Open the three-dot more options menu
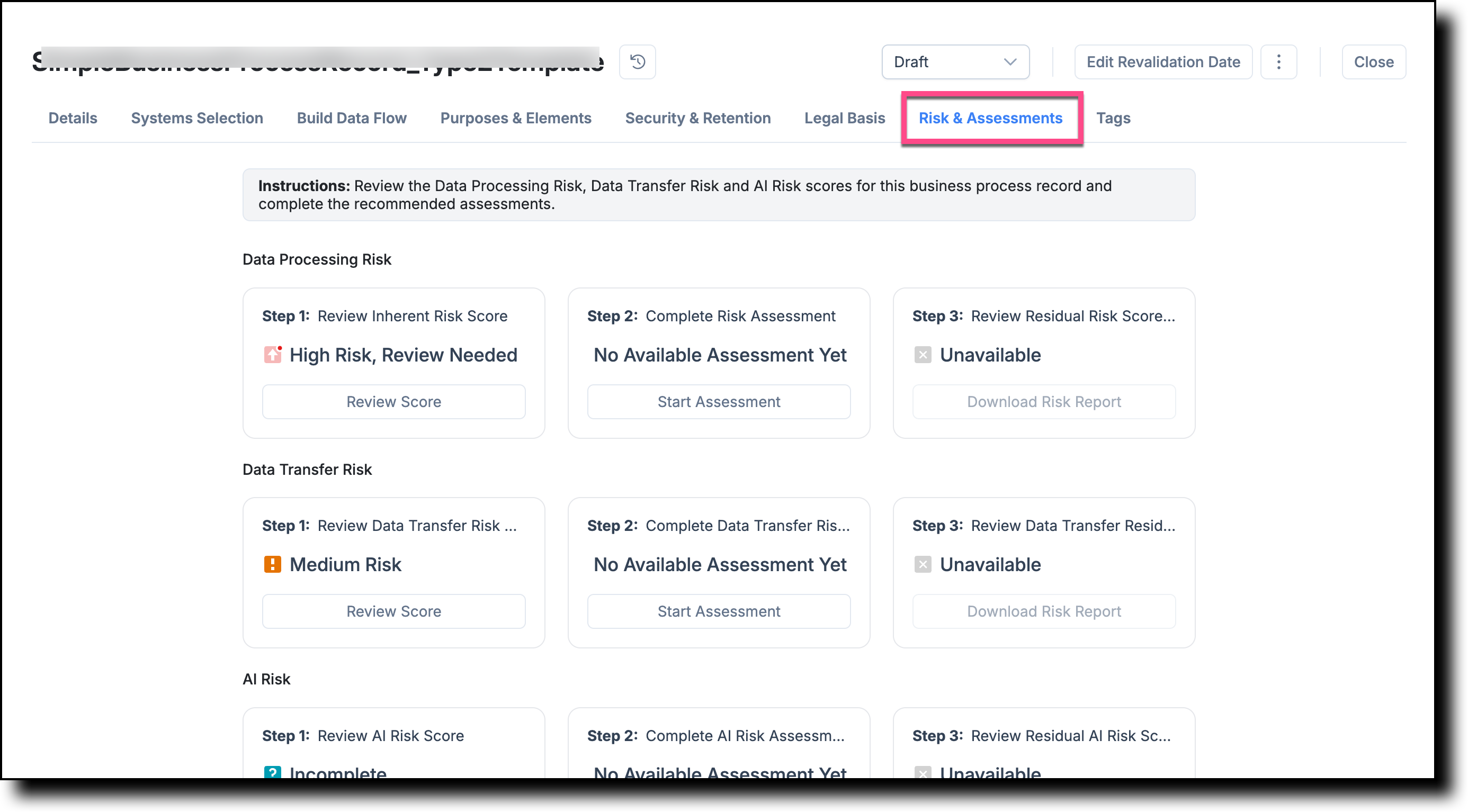This screenshot has height=812, width=1468. 1278,61
